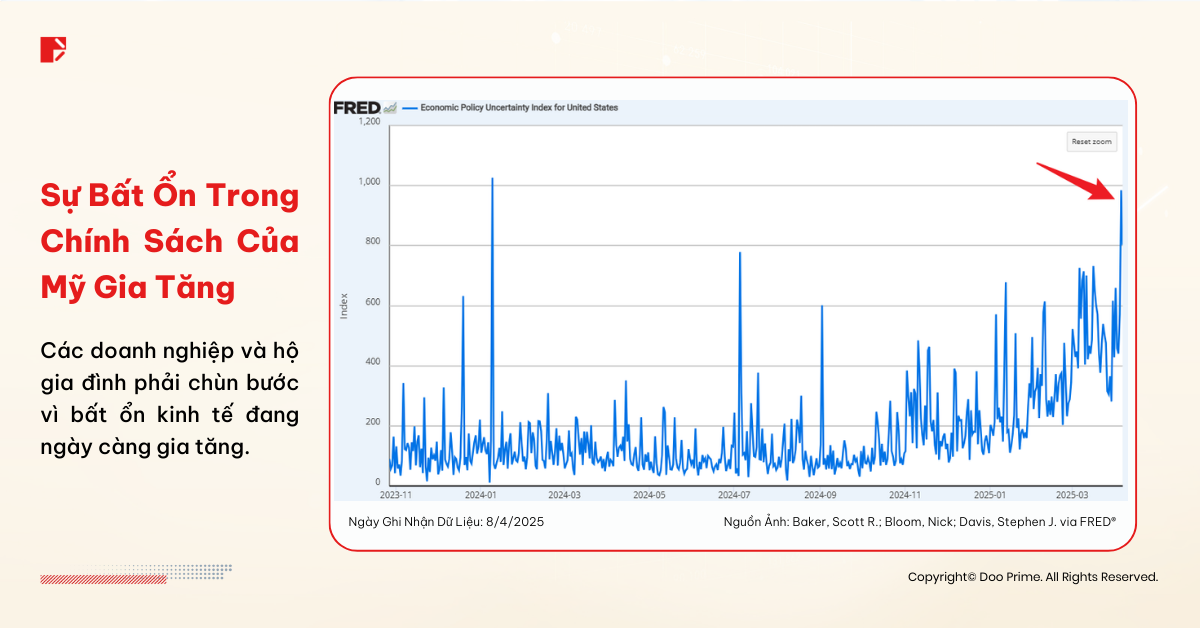This screenshot has width=1200, height=628.
Task: Click the 2023-11 x-axis label
Action: tap(395, 494)
